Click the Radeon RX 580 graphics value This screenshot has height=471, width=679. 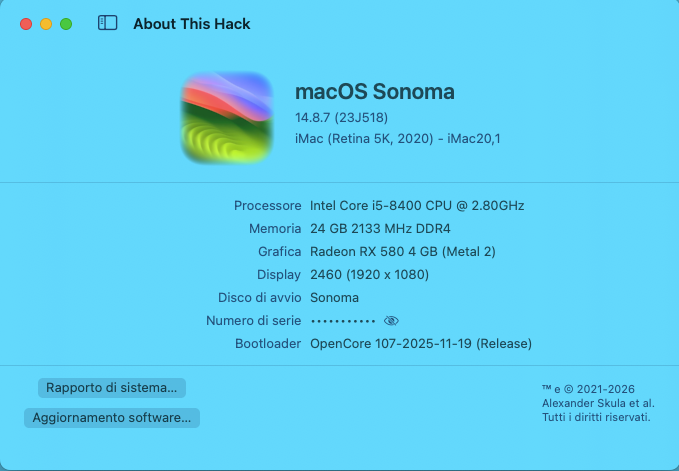[x=402, y=251]
